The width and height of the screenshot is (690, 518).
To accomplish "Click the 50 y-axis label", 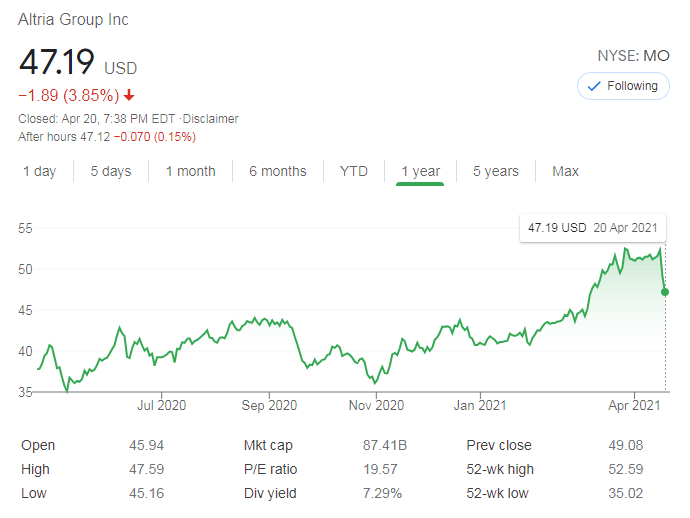I will pyautogui.click(x=25, y=269).
